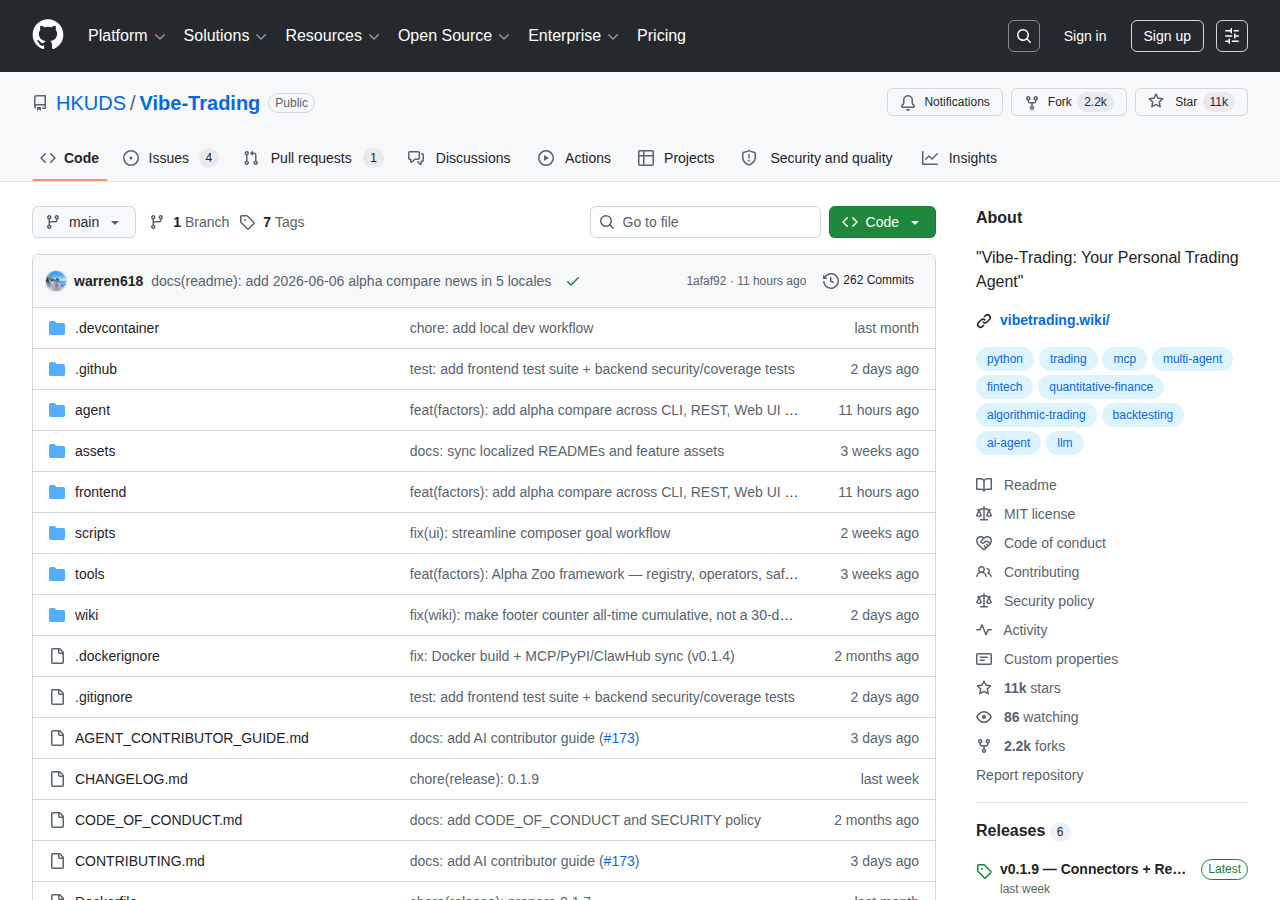Image resolution: width=1280 pixels, height=900 pixels.
Task: Click the .devcontainer folder icon
Action: click(57, 328)
